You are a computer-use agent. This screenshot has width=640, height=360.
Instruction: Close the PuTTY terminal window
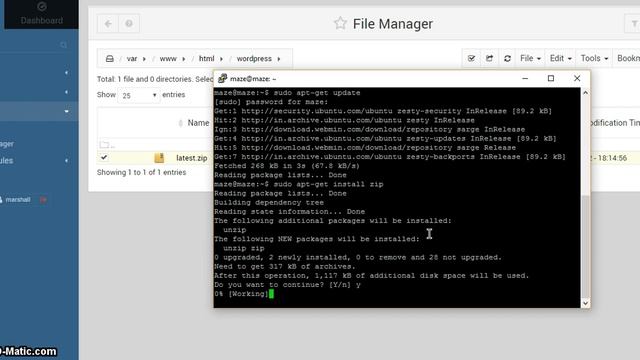(x=577, y=78)
